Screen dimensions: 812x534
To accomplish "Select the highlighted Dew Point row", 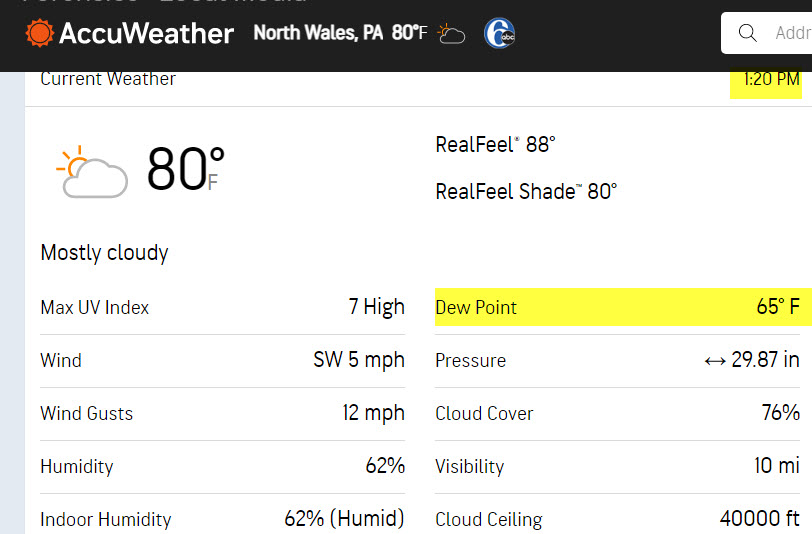I will point(624,307).
